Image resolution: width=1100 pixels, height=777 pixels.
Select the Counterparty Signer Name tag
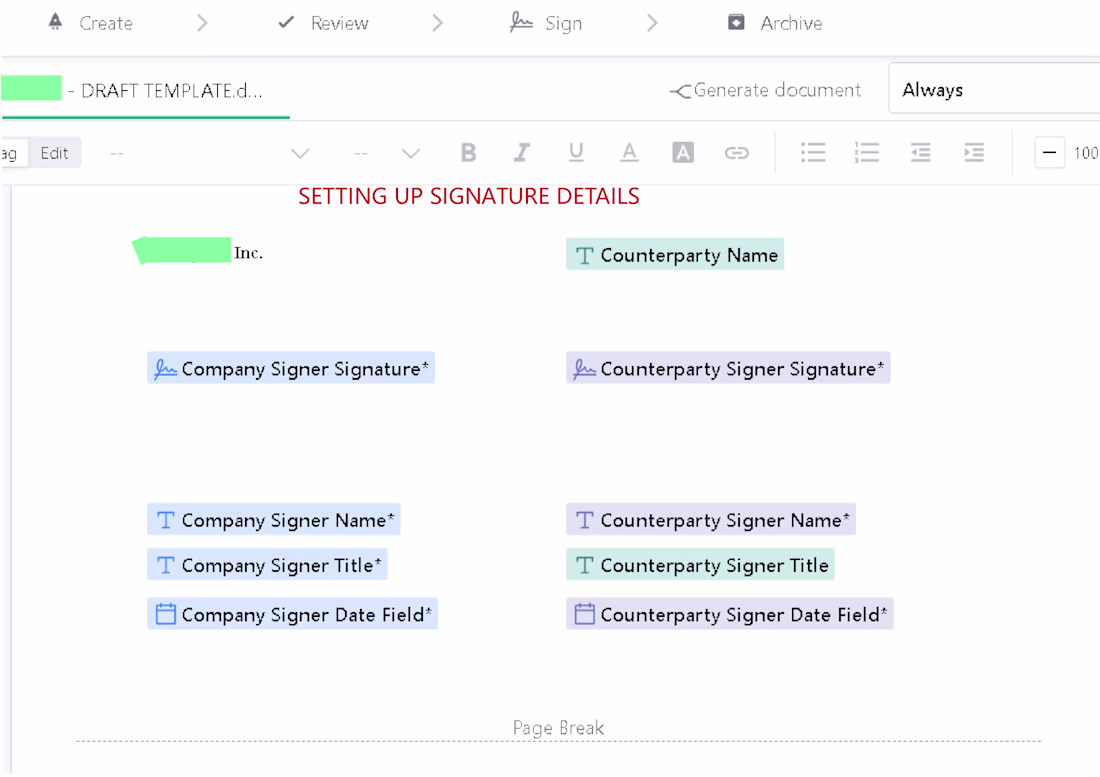pos(711,520)
